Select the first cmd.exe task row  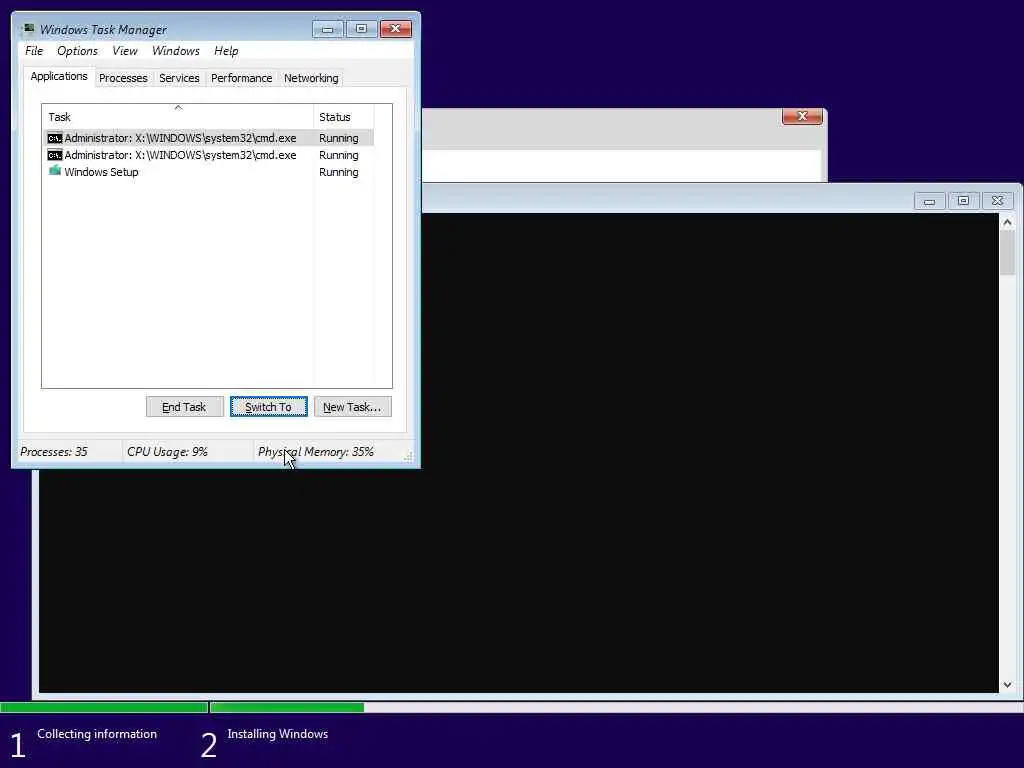click(209, 138)
